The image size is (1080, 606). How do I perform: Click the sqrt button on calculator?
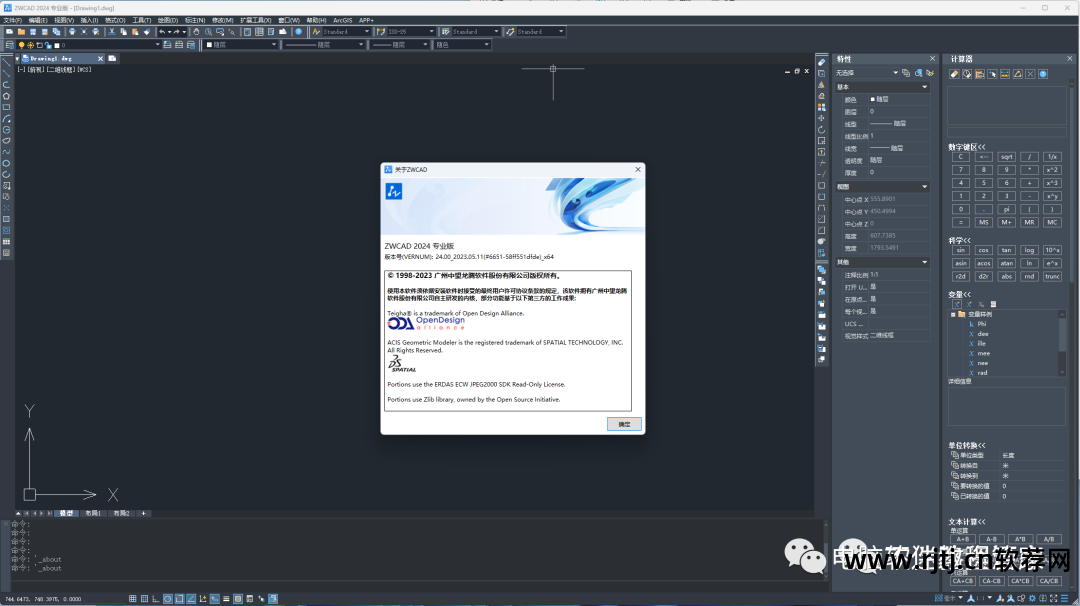point(1006,157)
